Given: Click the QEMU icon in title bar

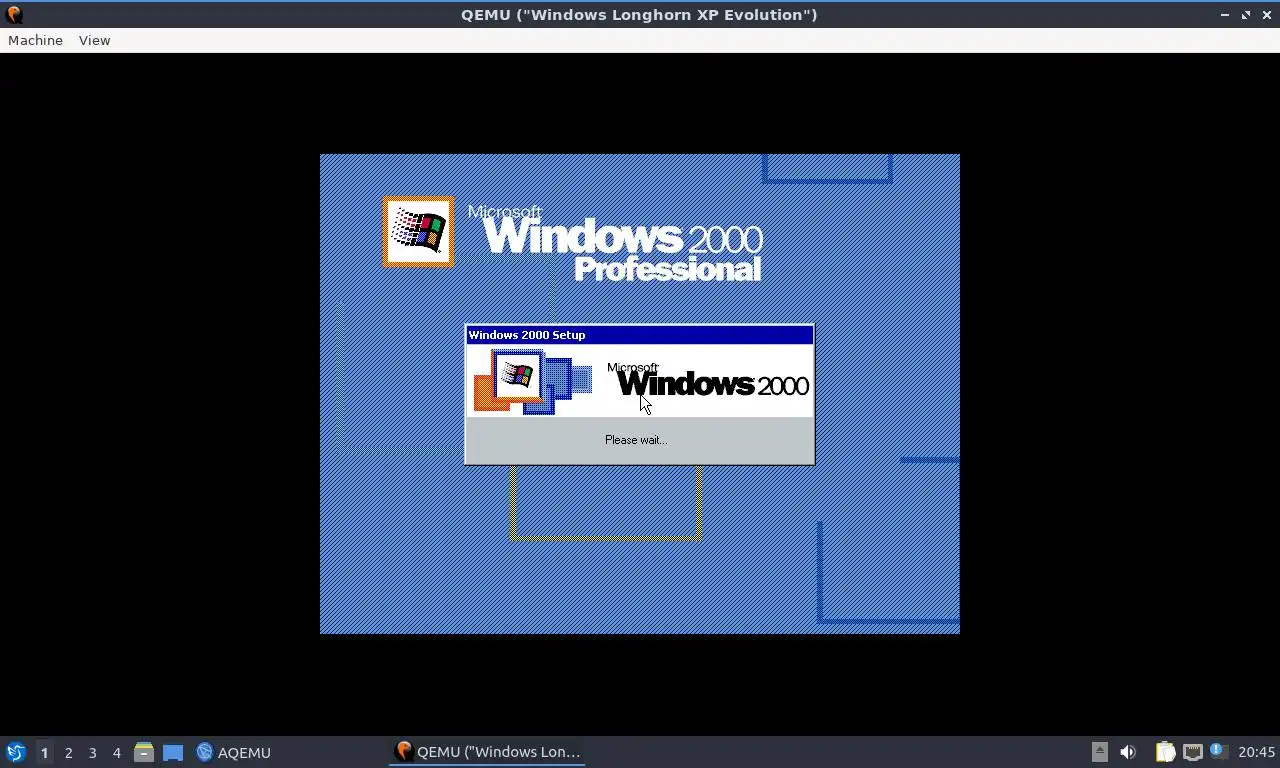Looking at the screenshot, I should point(14,14).
